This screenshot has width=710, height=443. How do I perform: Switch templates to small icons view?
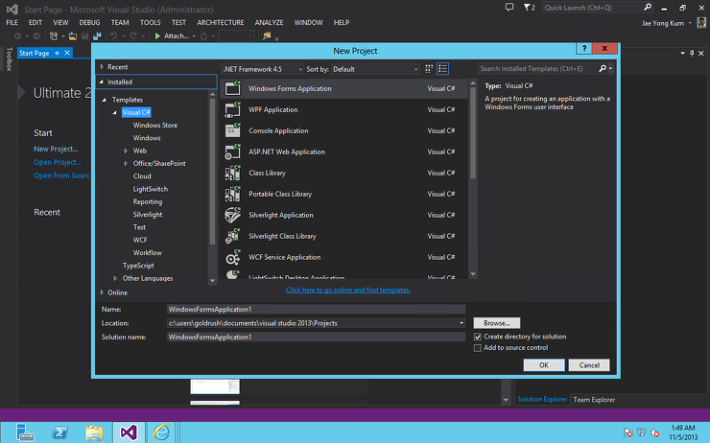(x=429, y=69)
